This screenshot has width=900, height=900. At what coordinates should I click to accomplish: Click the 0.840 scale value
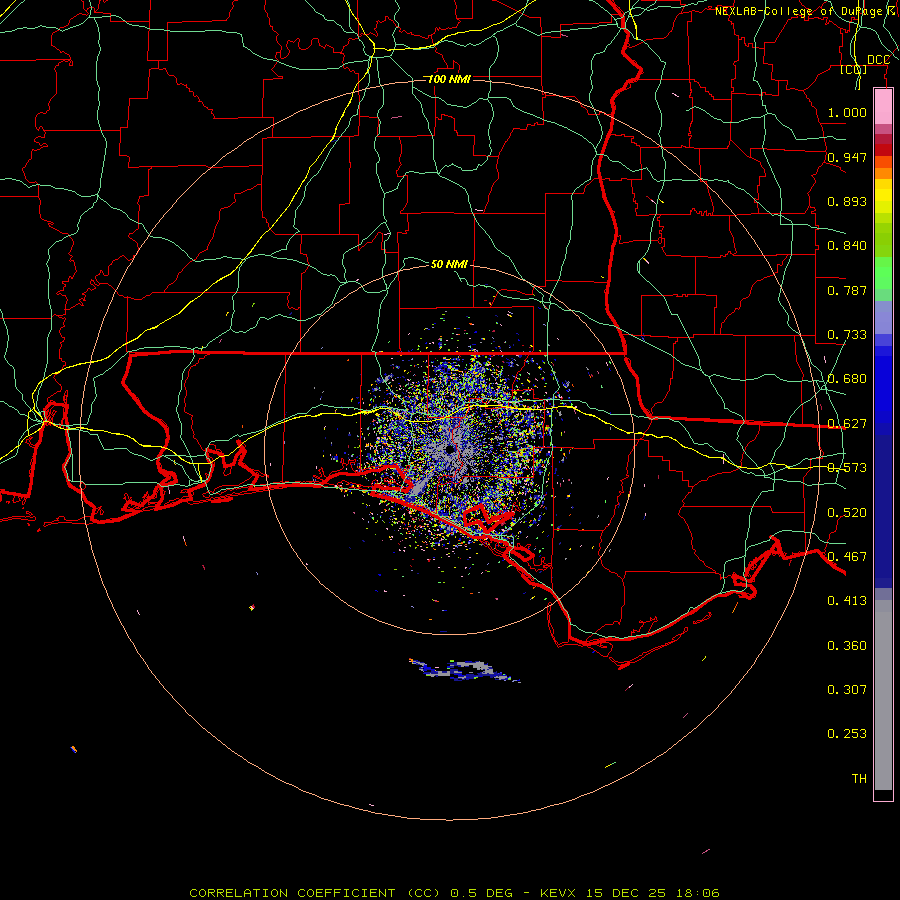[x=847, y=246]
